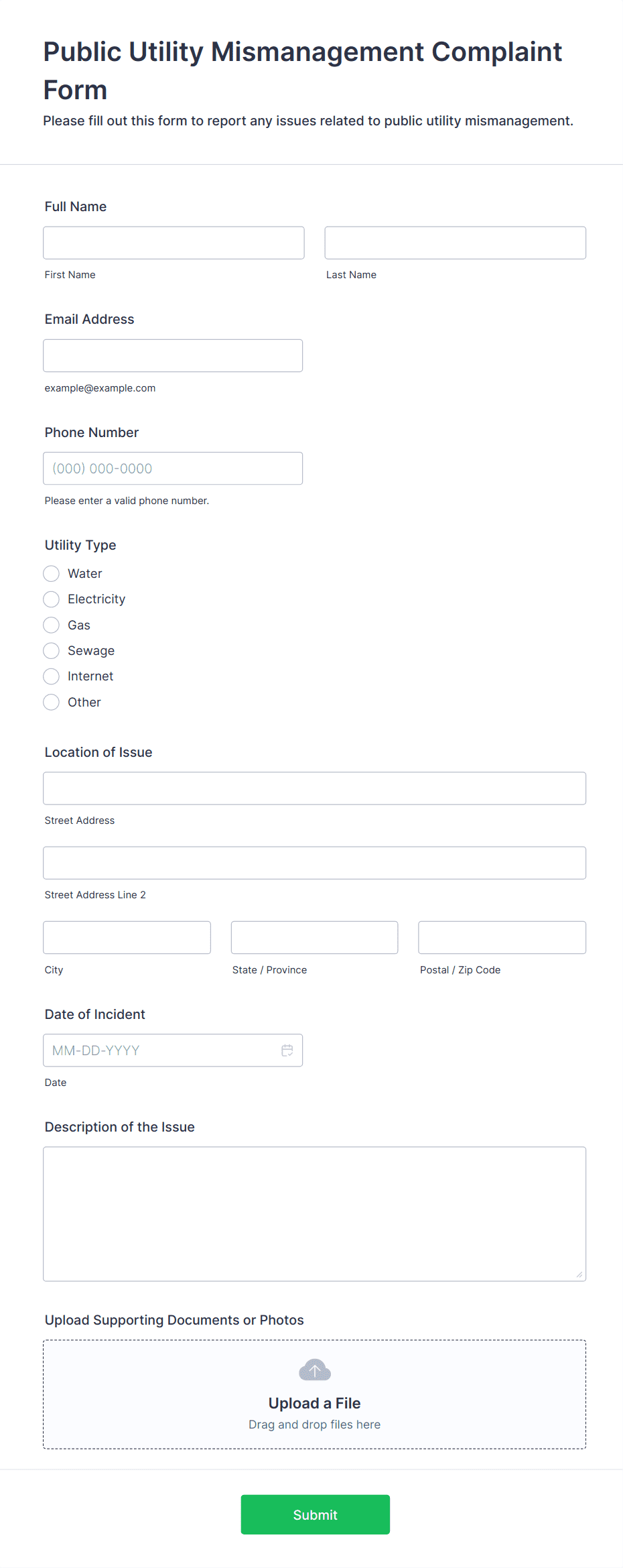The height and width of the screenshot is (1568, 623).
Task: Click Street Address Line 2 input
Action: 314,863
